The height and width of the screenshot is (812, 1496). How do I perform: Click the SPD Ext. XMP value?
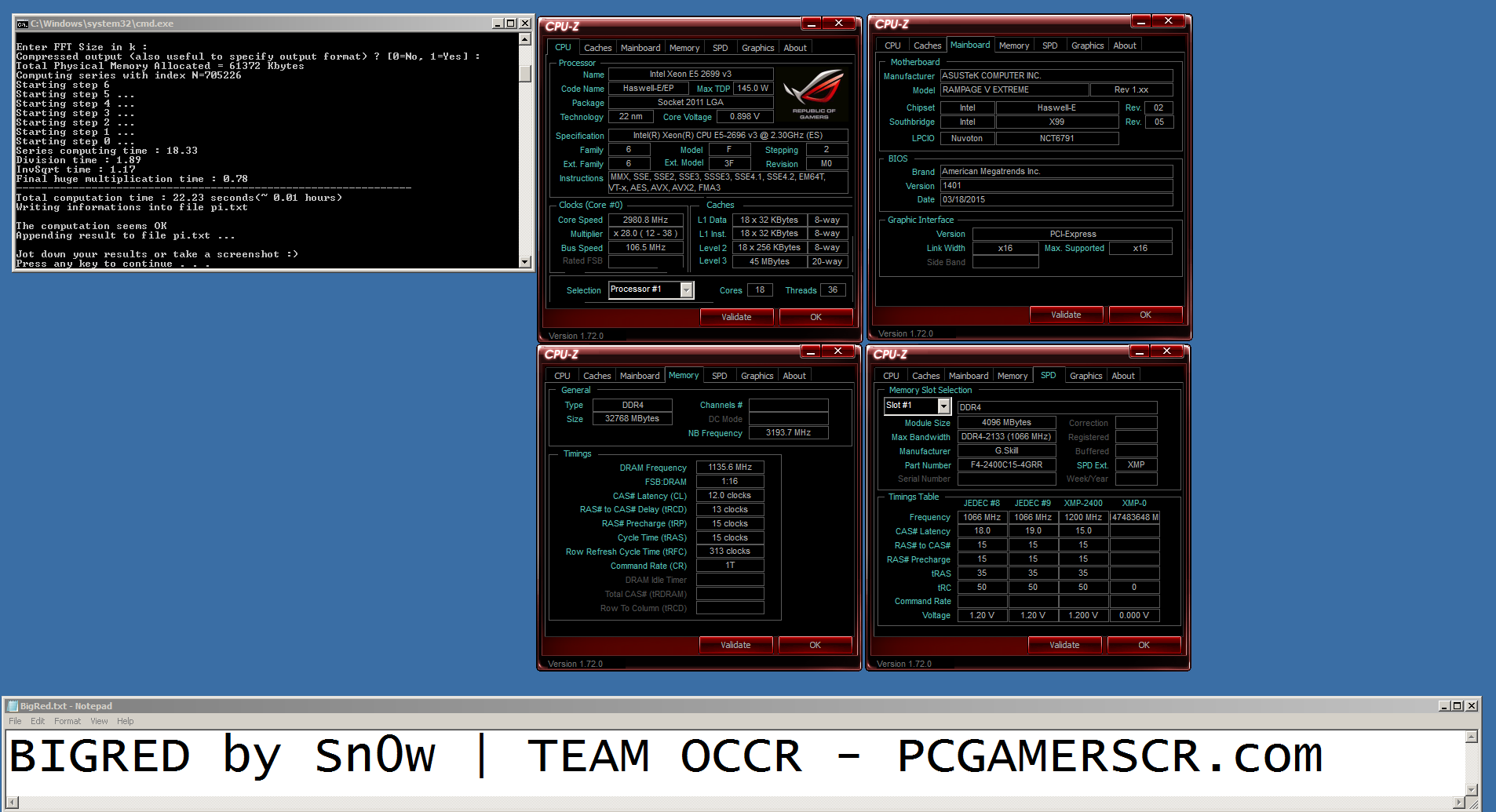tap(1137, 464)
